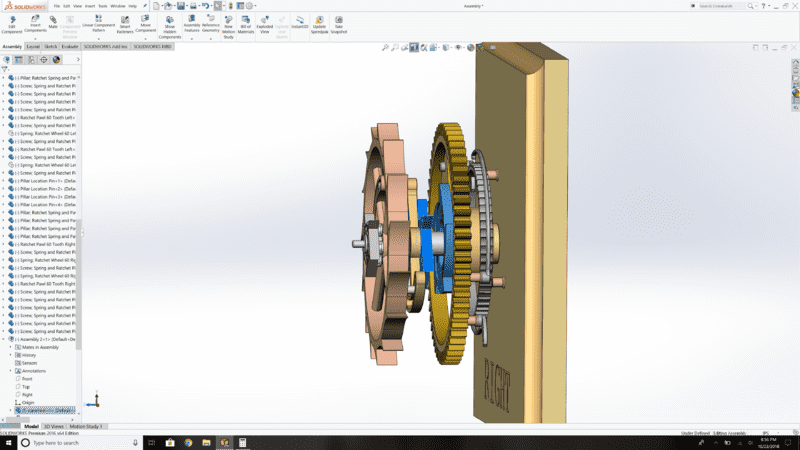Switch to the Evaluate tab
This screenshot has height=450, width=800.
coord(70,46)
